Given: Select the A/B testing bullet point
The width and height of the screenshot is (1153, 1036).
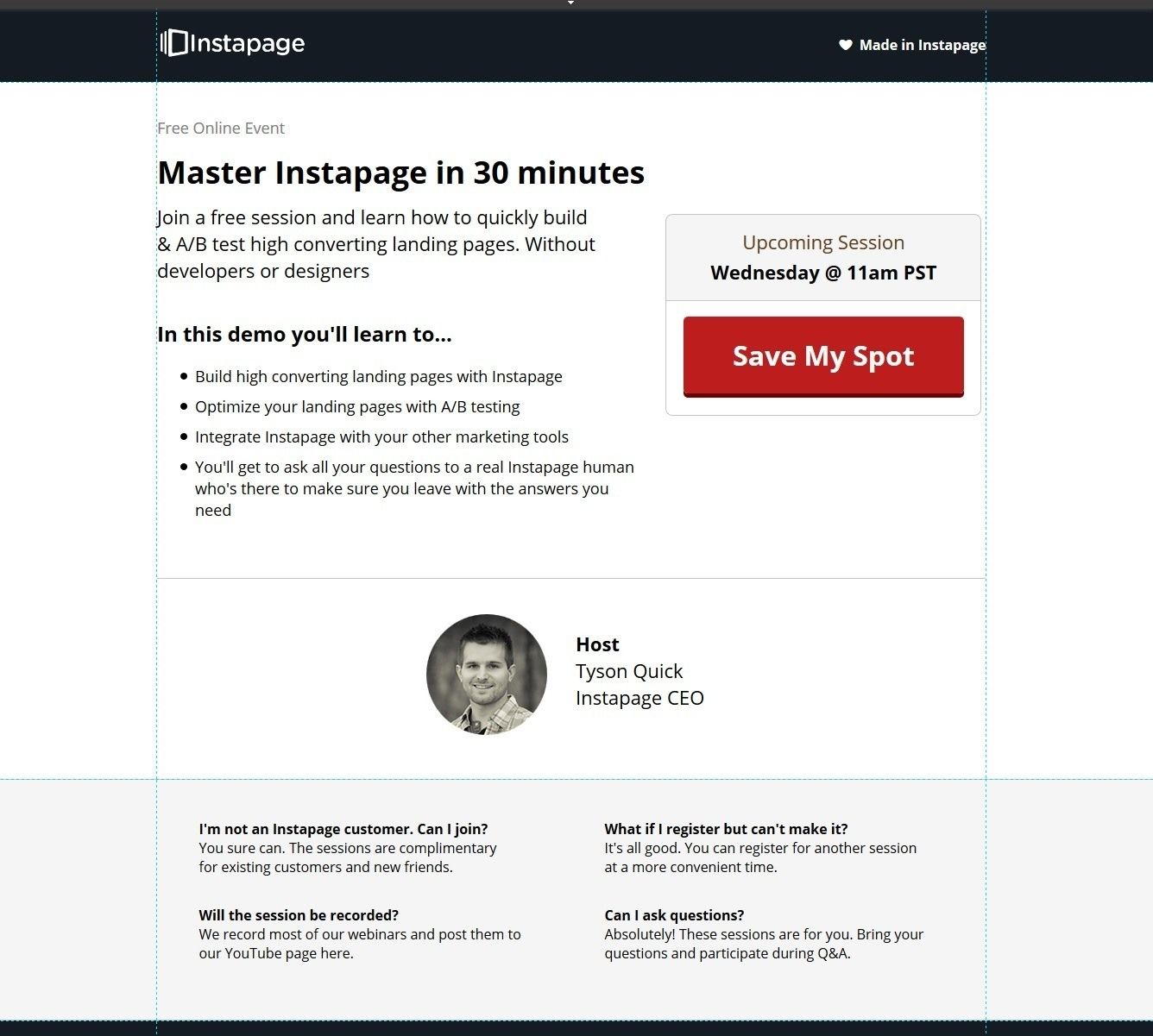Looking at the screenshot, I should (357, 407).
